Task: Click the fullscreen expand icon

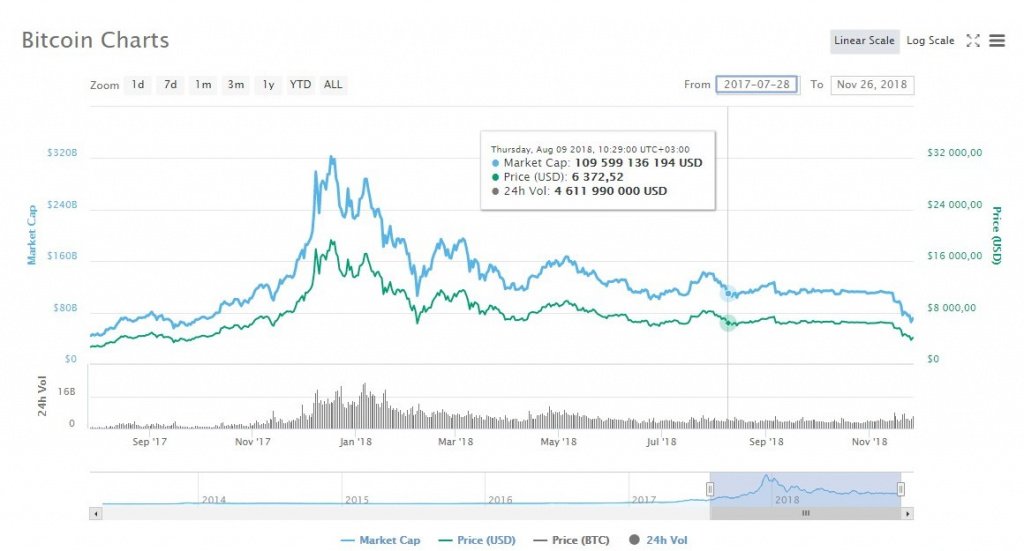Action: (x=973, y=41)
